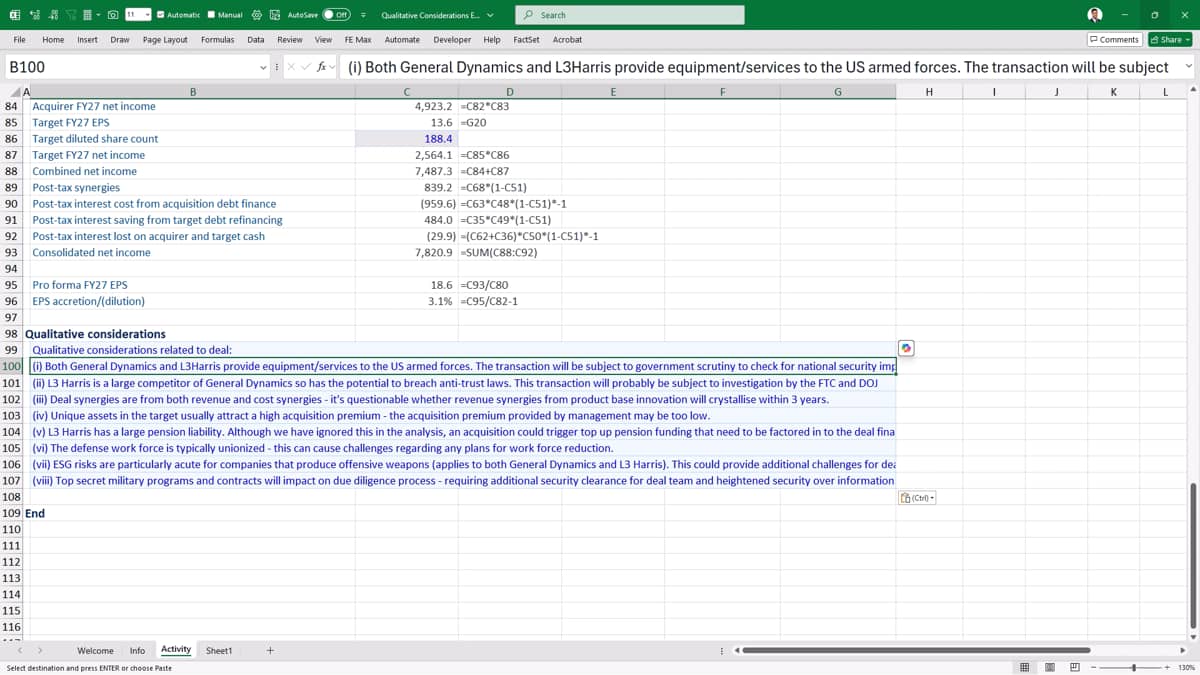Screen dimensions: 1200x675
Task: Click the increase decimal quick access icon
Action: point(35,15)
